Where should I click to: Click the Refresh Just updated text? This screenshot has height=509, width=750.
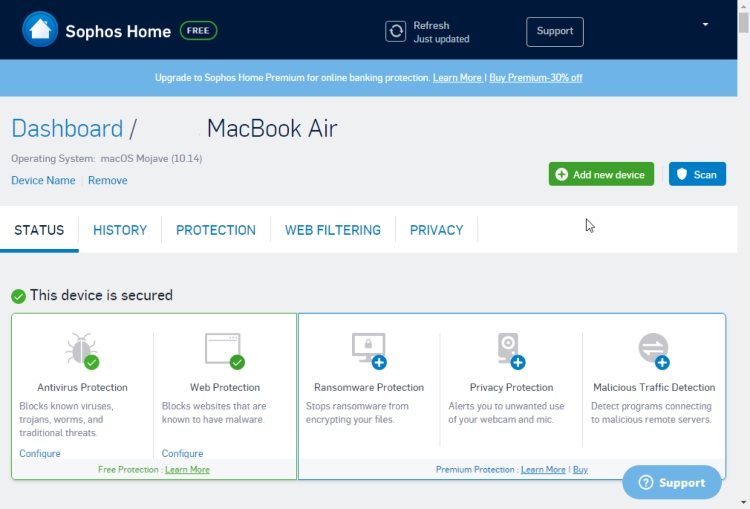point(441,32)
